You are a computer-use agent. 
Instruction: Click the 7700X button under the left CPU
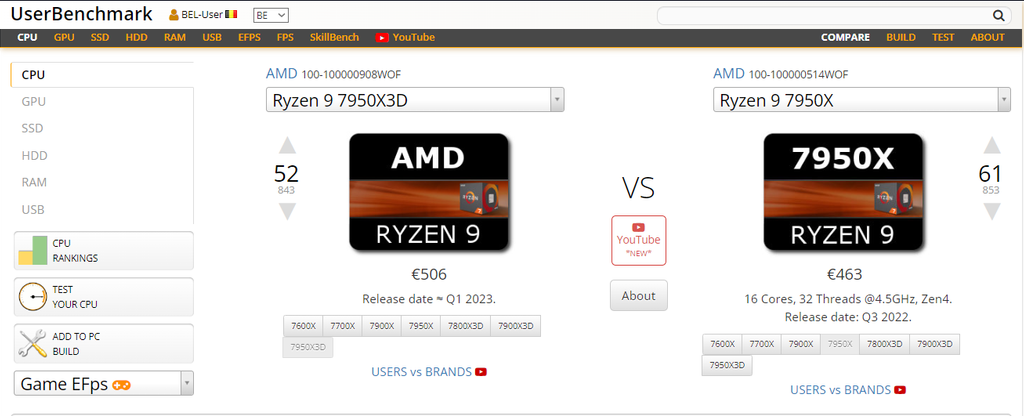[342, 326]
